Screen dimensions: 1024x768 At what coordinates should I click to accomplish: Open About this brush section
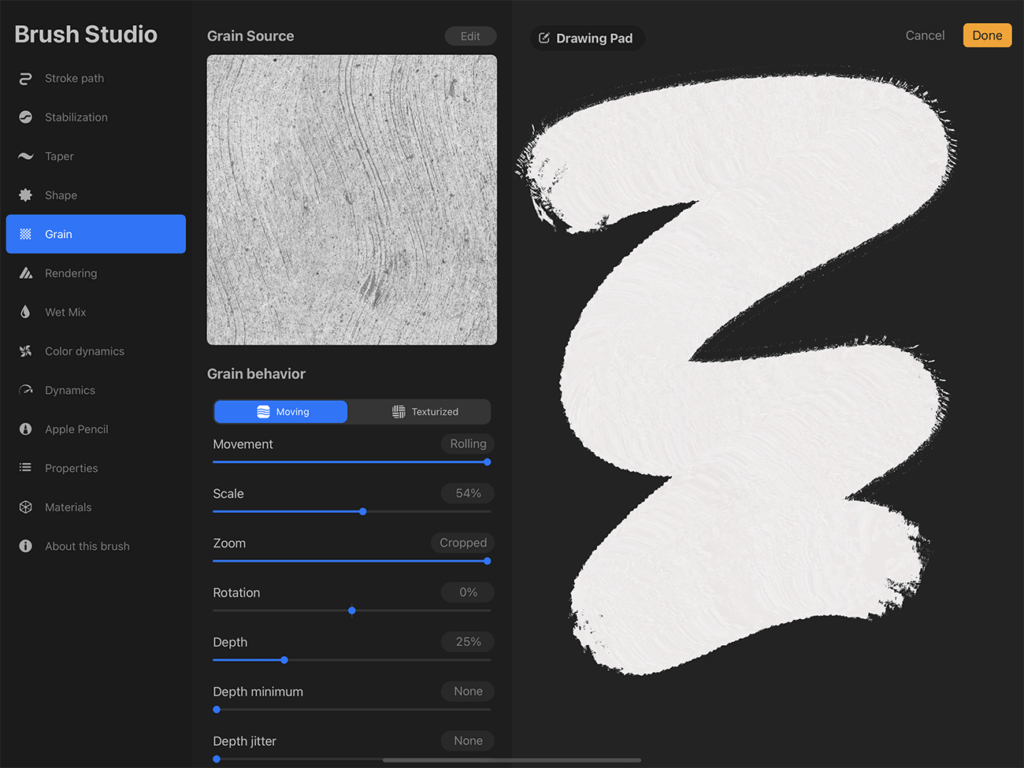pos(96,546)
